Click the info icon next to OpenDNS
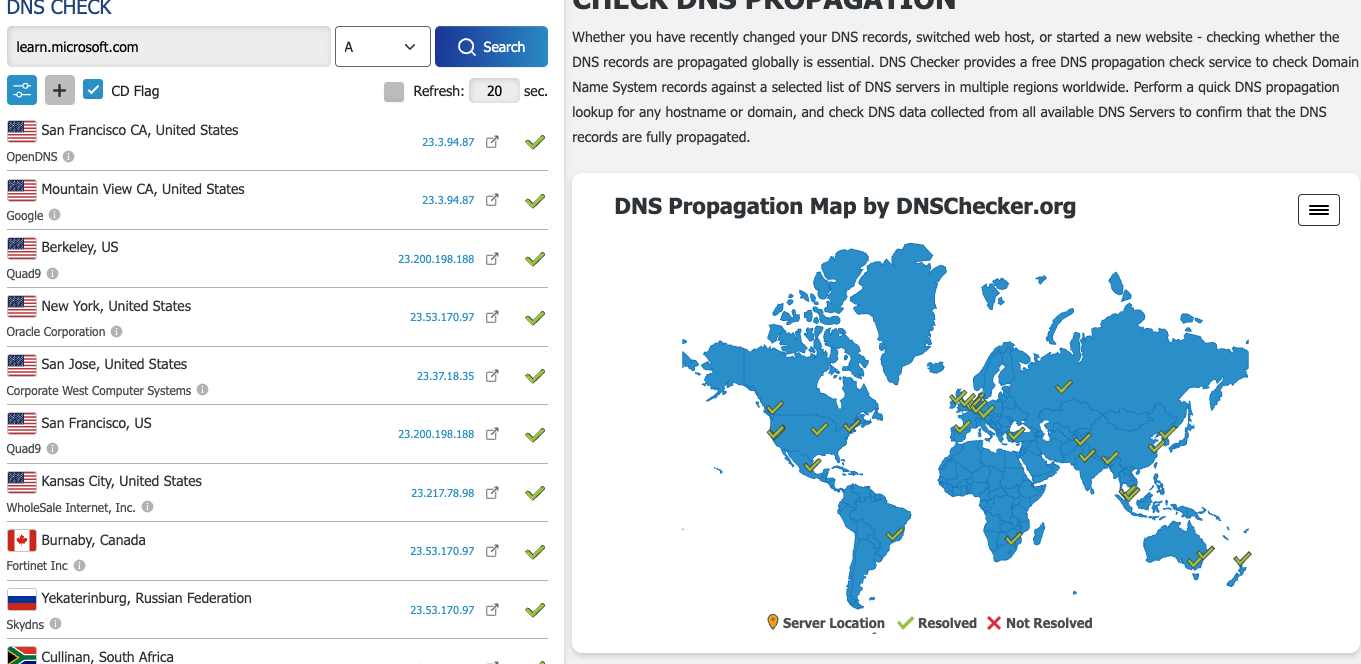Screen dimensions: 1361x664 tap(66, 156)
